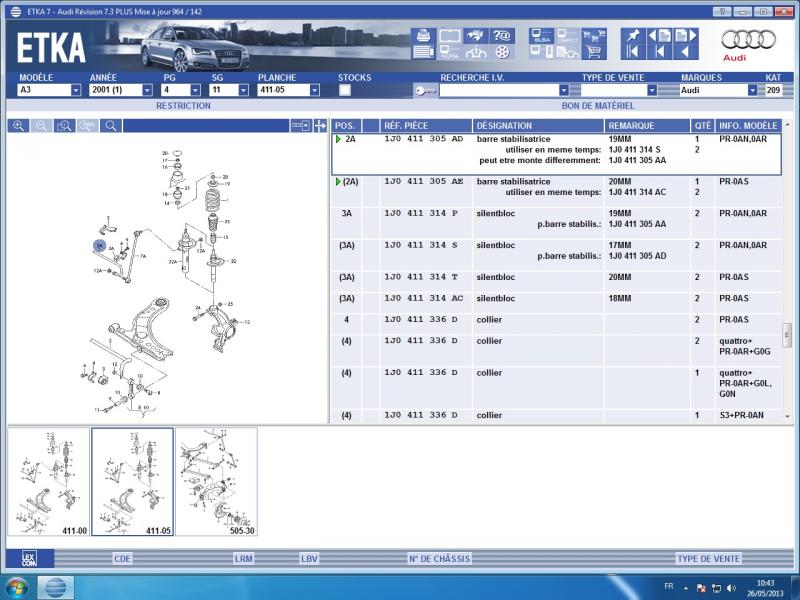Click the panel layout icon above the diagram
The image size is (800, 600).
[301, 126]
